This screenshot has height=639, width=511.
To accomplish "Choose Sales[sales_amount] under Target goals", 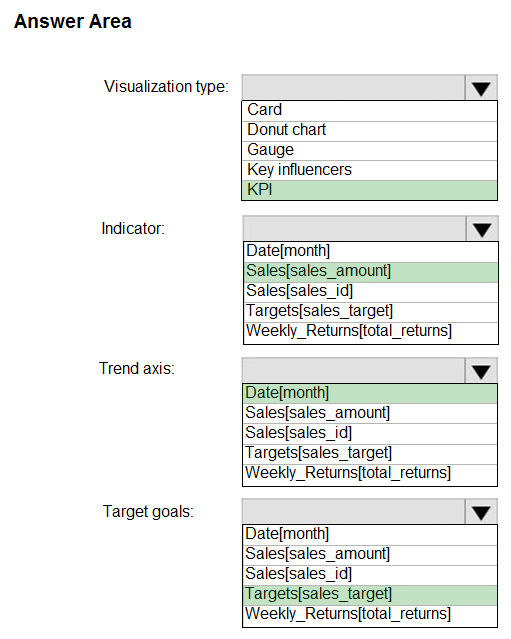I will click(x=370, y=555).
